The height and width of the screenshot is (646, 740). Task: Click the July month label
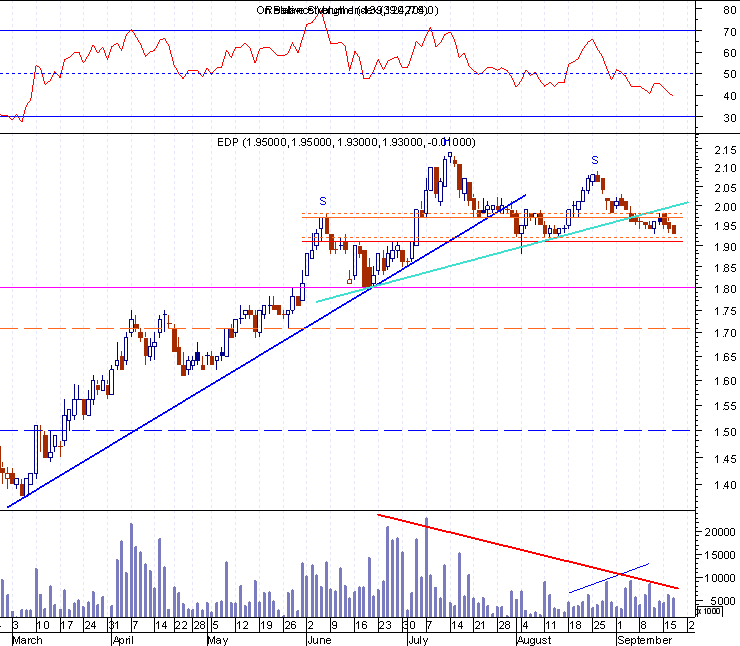pos(418,640)
